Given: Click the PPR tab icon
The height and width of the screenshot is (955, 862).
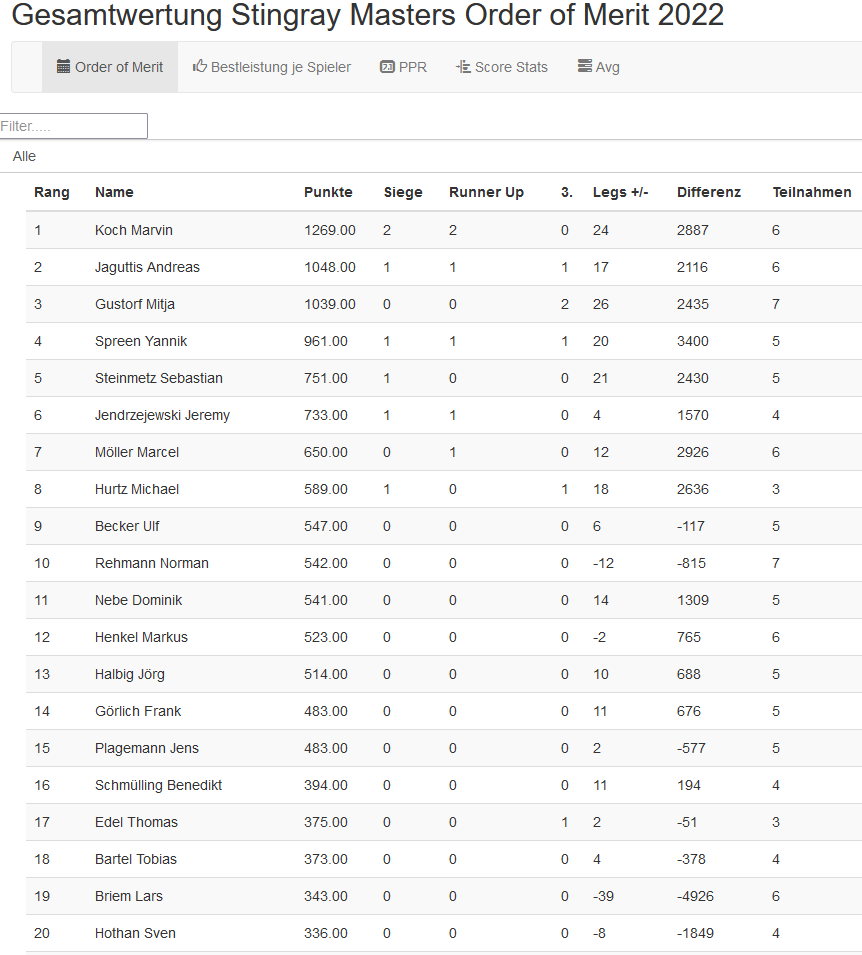Looking at the screenshot, I should coord(387,67).
